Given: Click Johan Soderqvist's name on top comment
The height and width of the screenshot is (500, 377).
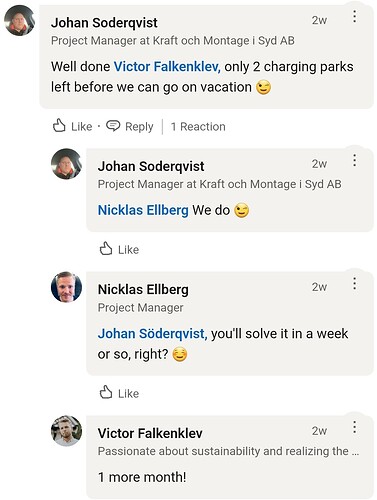Looking at the screenshot, I should [x=104, y=23].
